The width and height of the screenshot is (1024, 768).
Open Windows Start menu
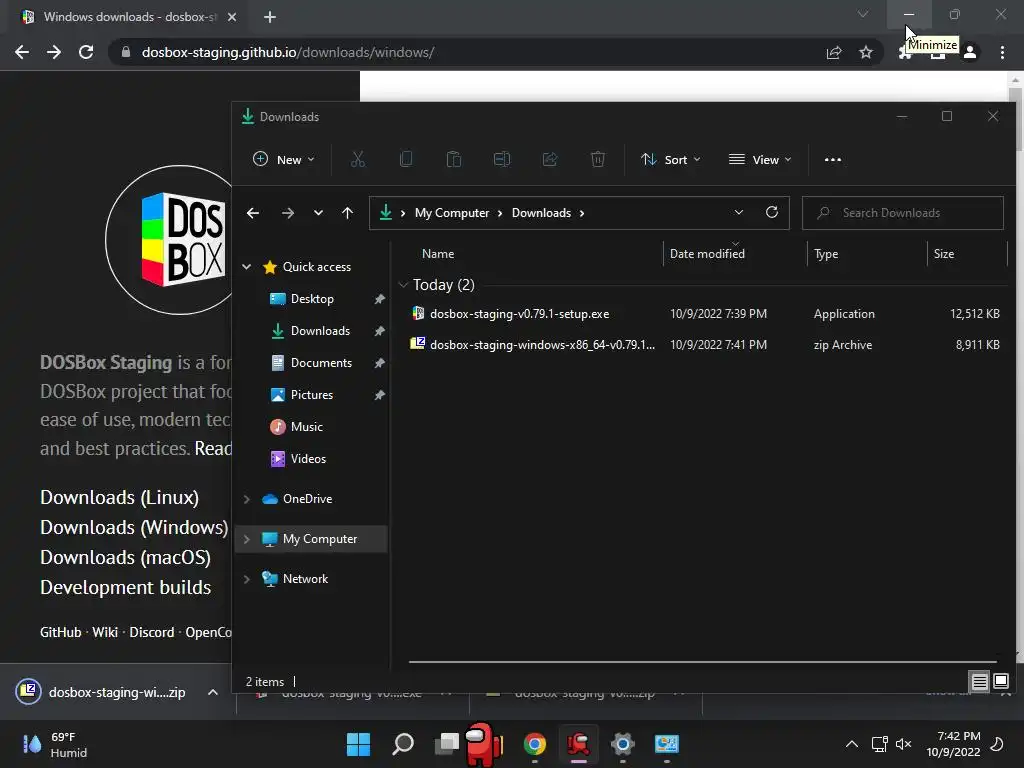click(x=358, y=744)
